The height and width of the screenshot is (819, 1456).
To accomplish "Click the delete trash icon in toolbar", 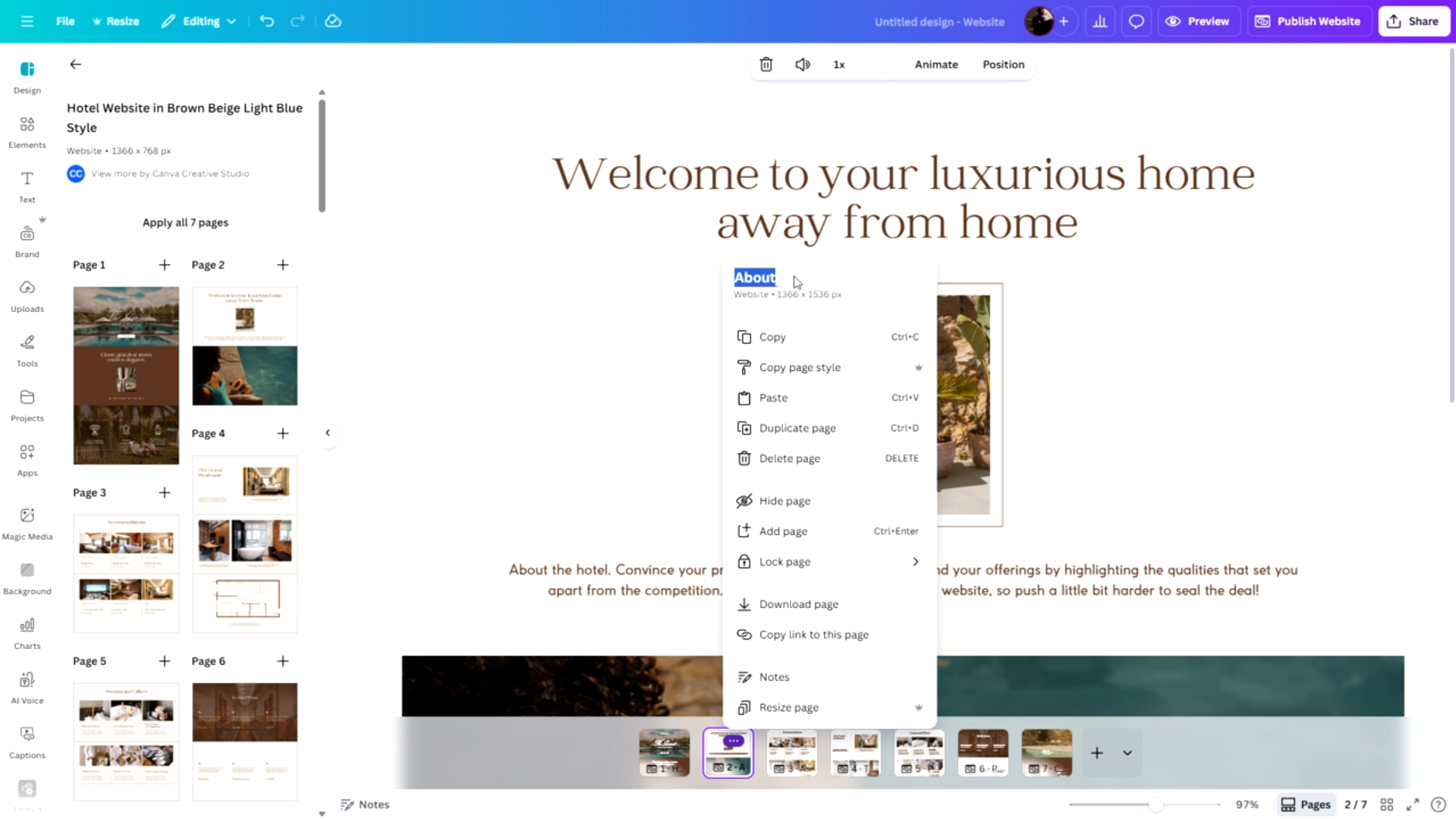I will point(766,65).
